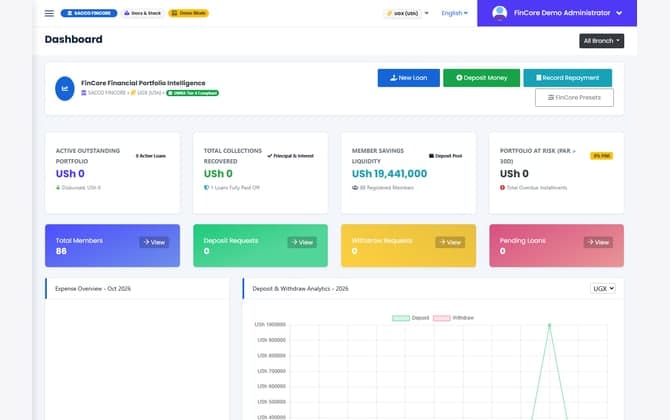
Task: Click the Total Collections Recovered USh 0 value
Action: click(218, 174)
